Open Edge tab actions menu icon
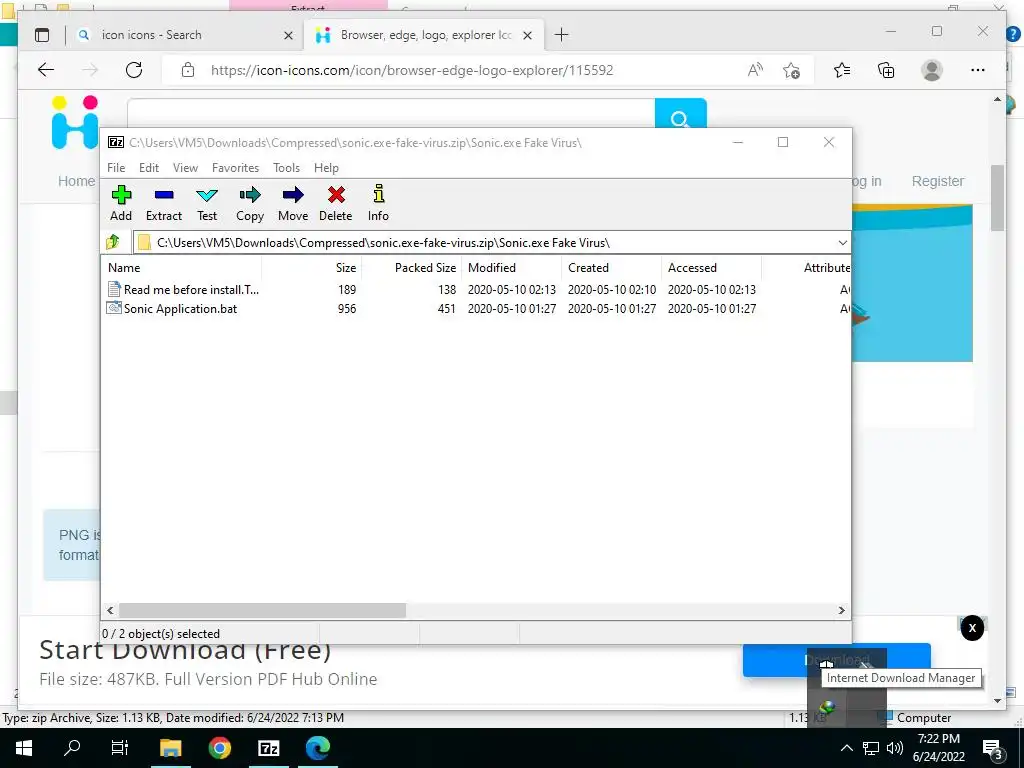Viewport: 1024px width, 768px height. click(42, 35)
